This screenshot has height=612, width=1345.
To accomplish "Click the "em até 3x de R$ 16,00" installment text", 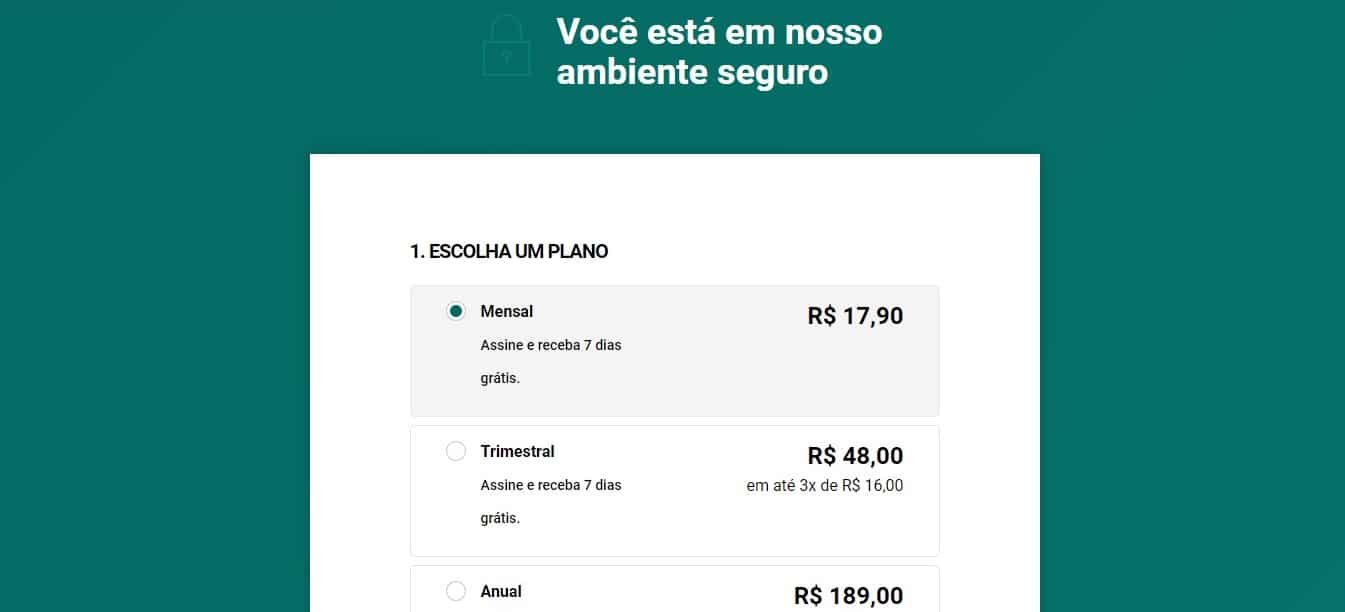I will 824,486.
